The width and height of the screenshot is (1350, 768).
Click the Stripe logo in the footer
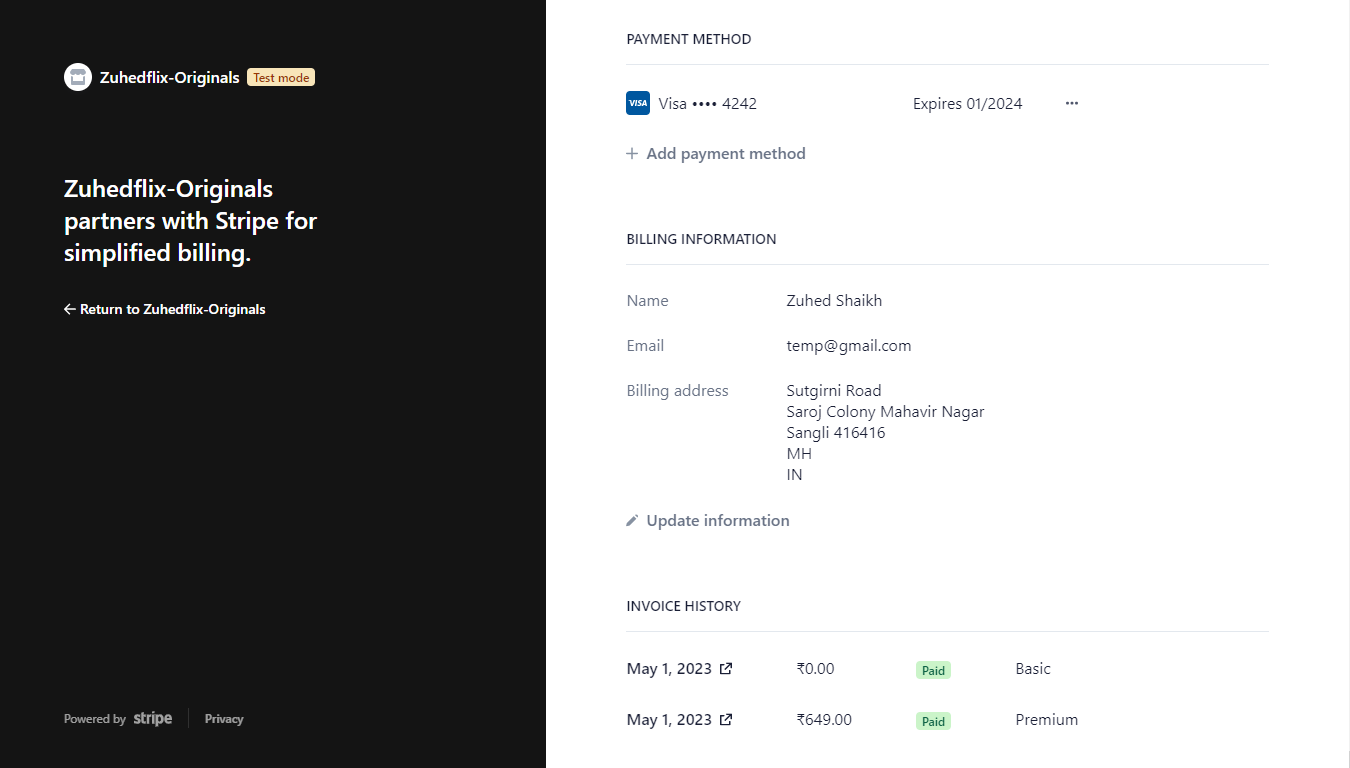tap(153, 718)
